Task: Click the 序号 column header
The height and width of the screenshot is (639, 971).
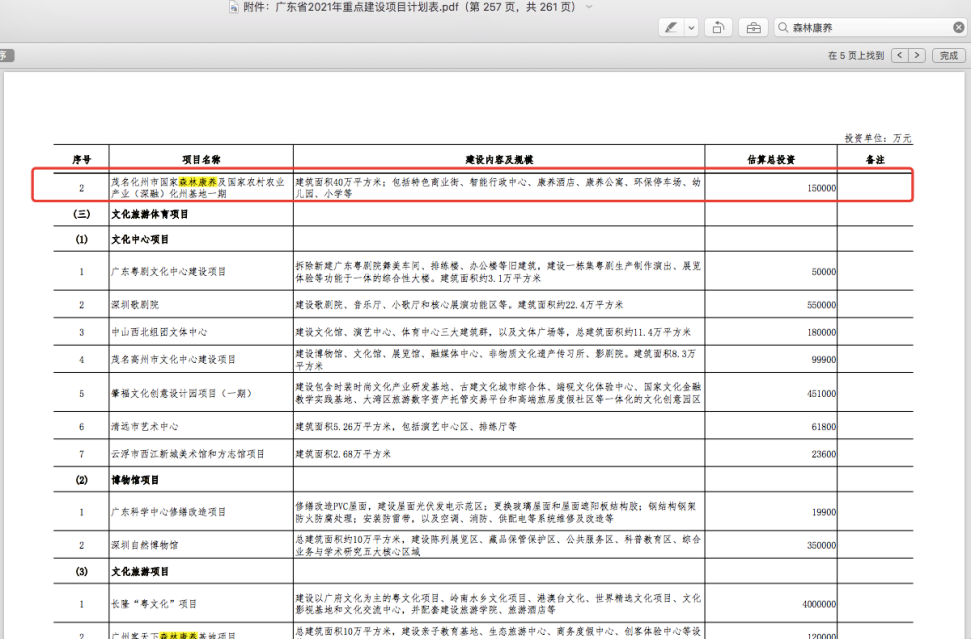Action: pyautogui.click(x=81, y=160)
